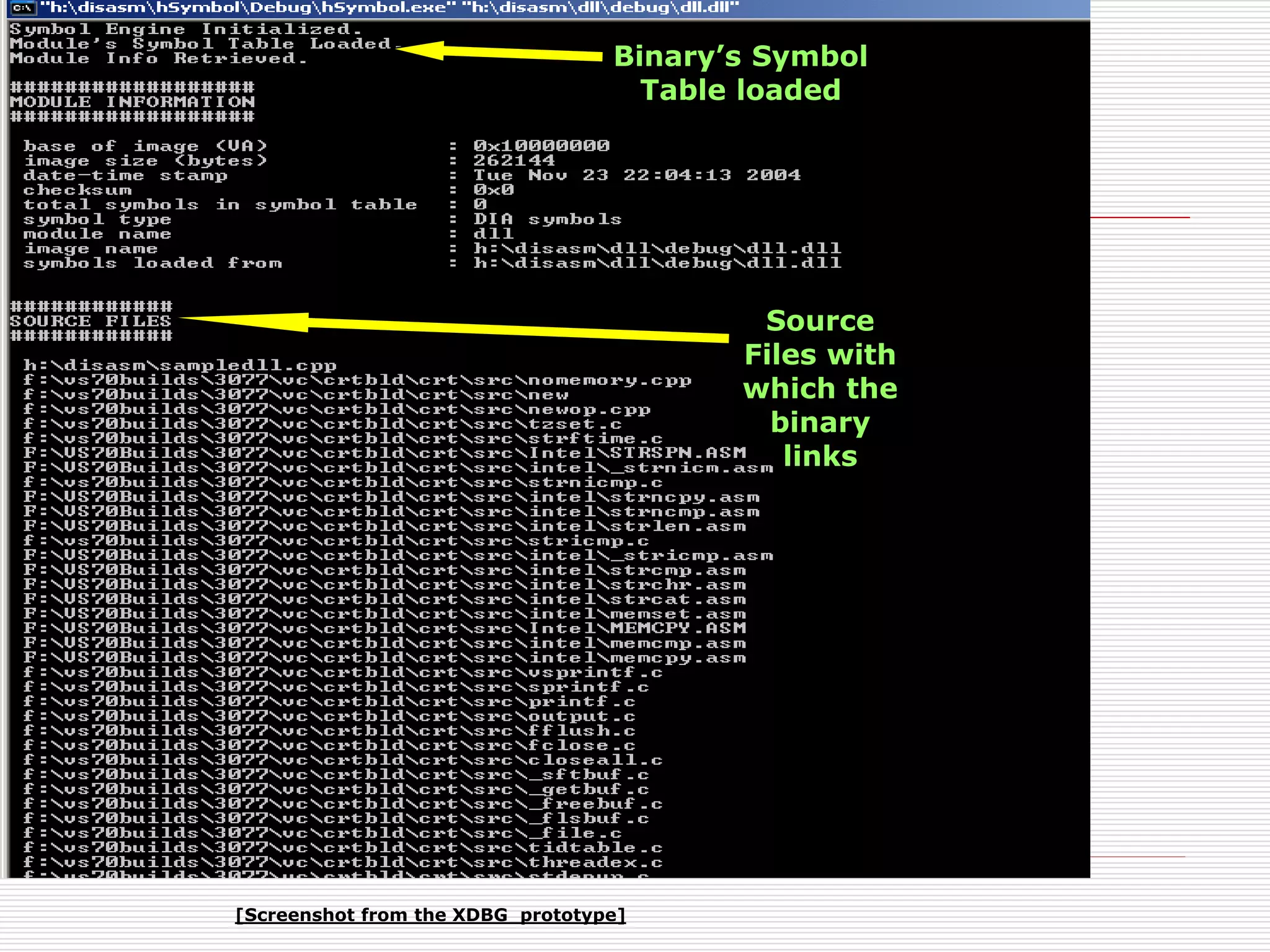
Task: Click the image name path value
Action: (657, 249)
